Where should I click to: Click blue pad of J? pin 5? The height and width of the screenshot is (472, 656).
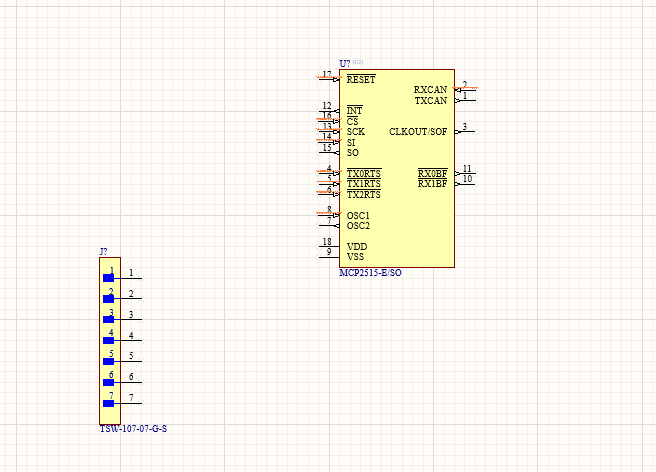click(x=108, y=362)
